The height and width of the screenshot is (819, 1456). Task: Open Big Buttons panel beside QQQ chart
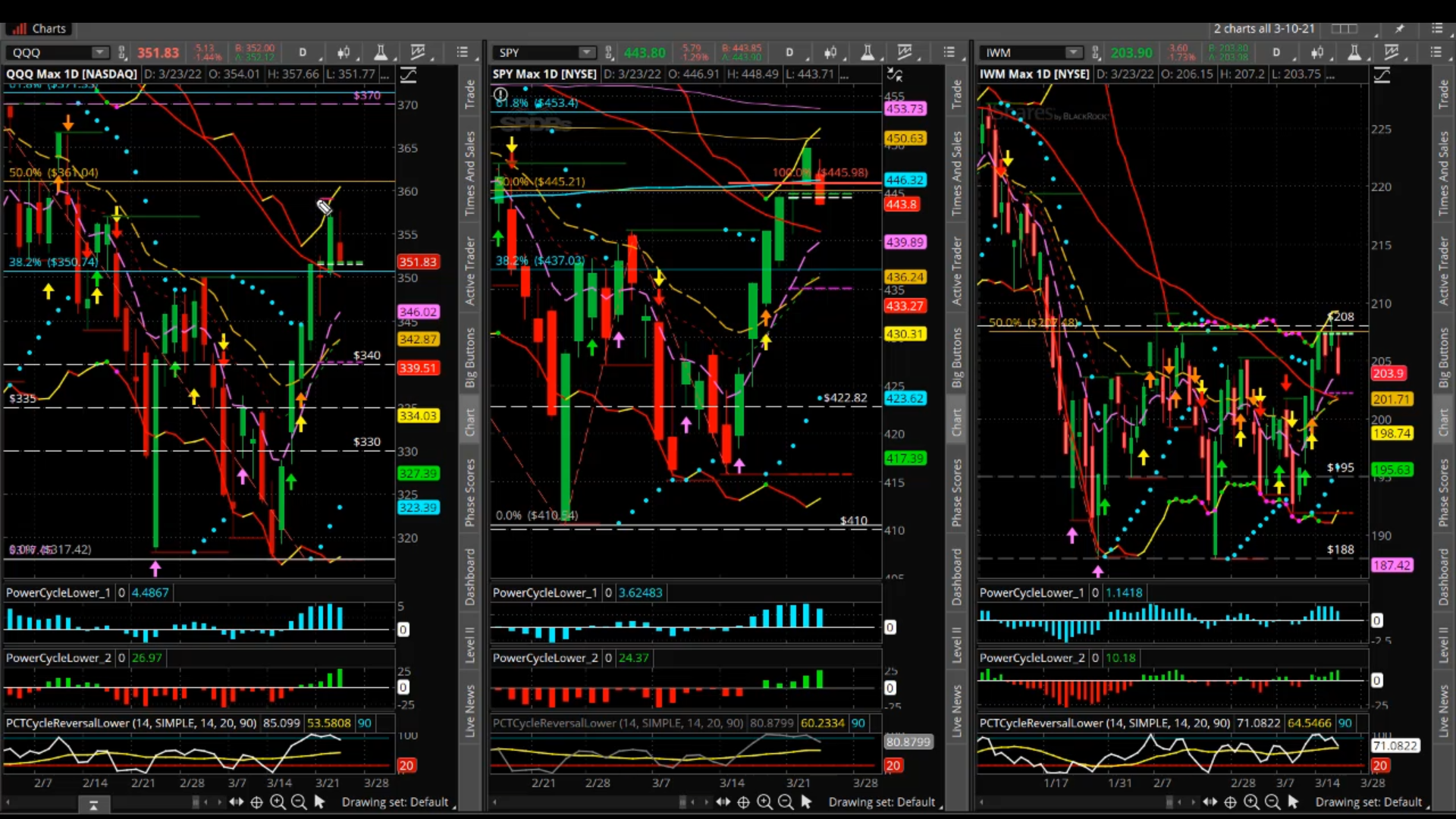(470, 357)
